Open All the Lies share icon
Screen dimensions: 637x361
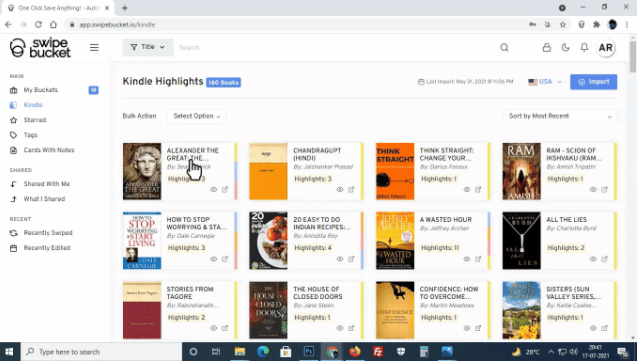[x=604, y=259]
